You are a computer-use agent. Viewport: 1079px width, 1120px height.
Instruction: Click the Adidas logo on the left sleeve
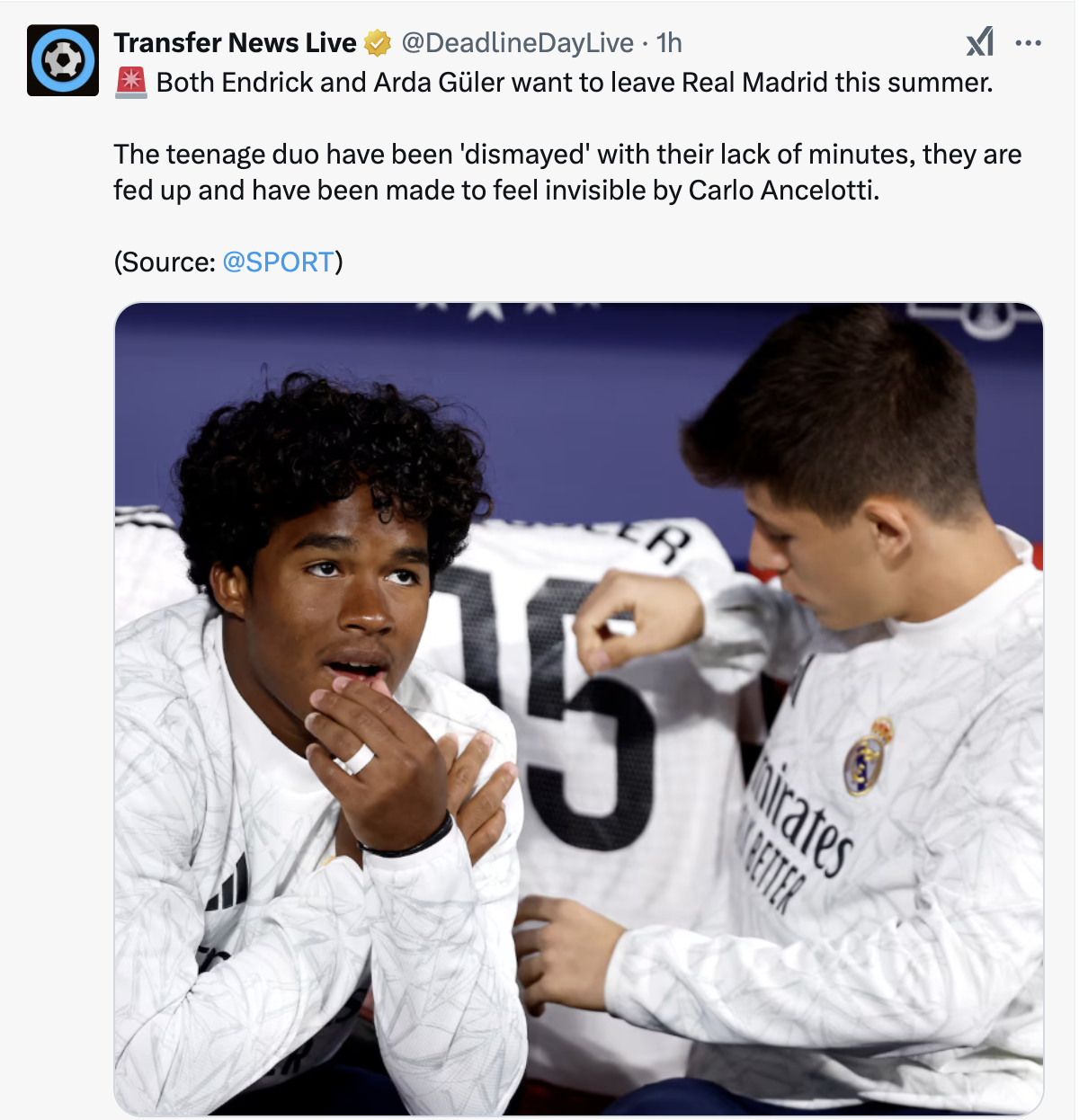point(229,884)
